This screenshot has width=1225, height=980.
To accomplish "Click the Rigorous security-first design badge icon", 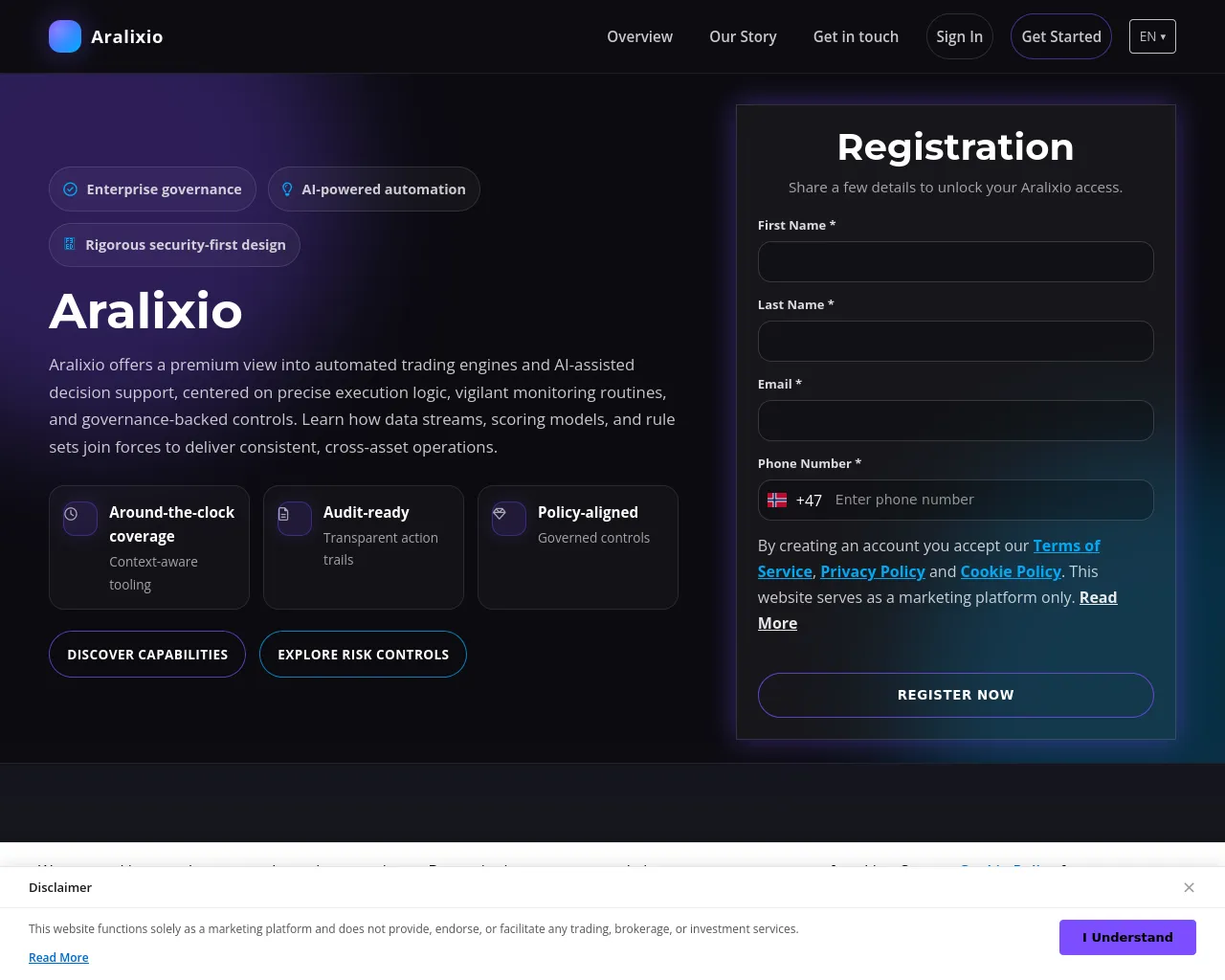I will [x=69, y=244].
